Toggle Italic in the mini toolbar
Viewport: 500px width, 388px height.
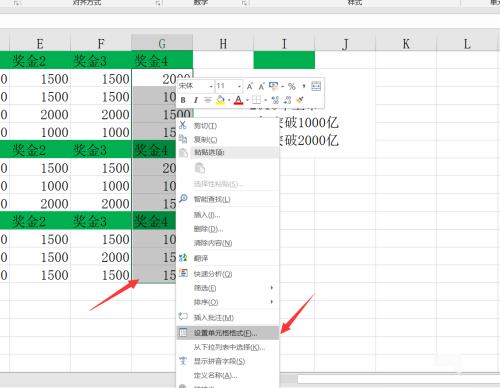coord(196,100)
